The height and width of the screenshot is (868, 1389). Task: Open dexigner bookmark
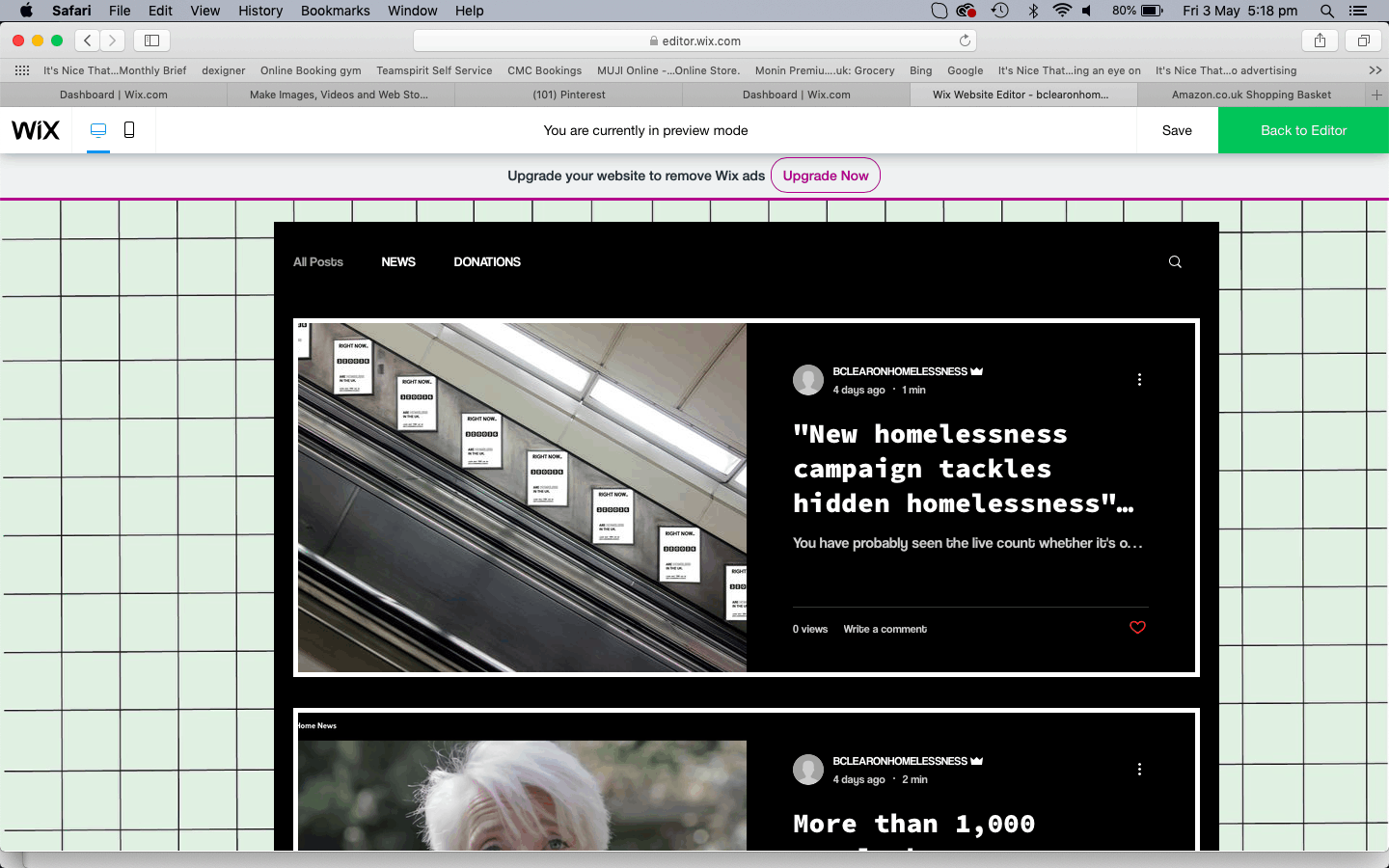click(224, 70)
